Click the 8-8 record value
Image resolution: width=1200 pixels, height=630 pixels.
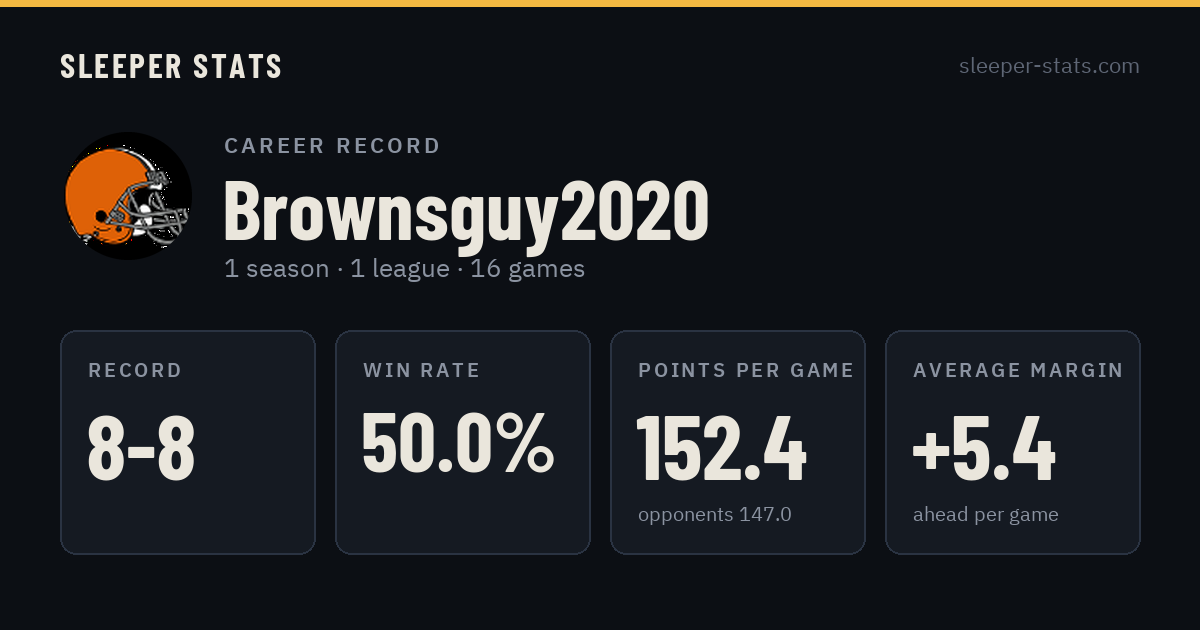point(142,448)
